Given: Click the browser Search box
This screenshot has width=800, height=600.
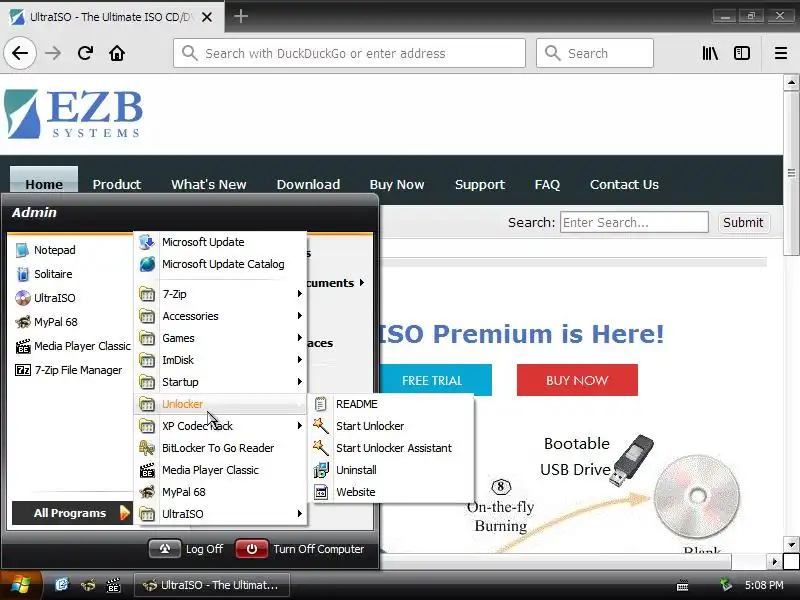Looking at the screenshot, I should click(594, 53).
